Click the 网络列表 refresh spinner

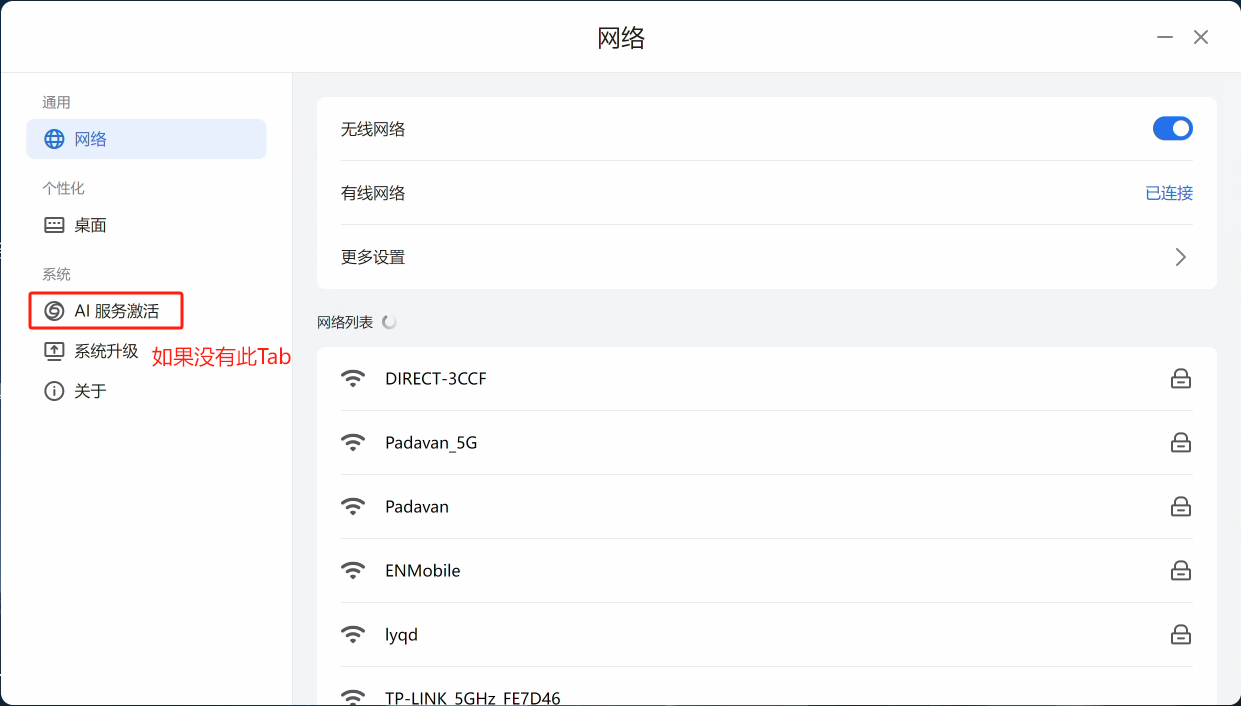390,322
